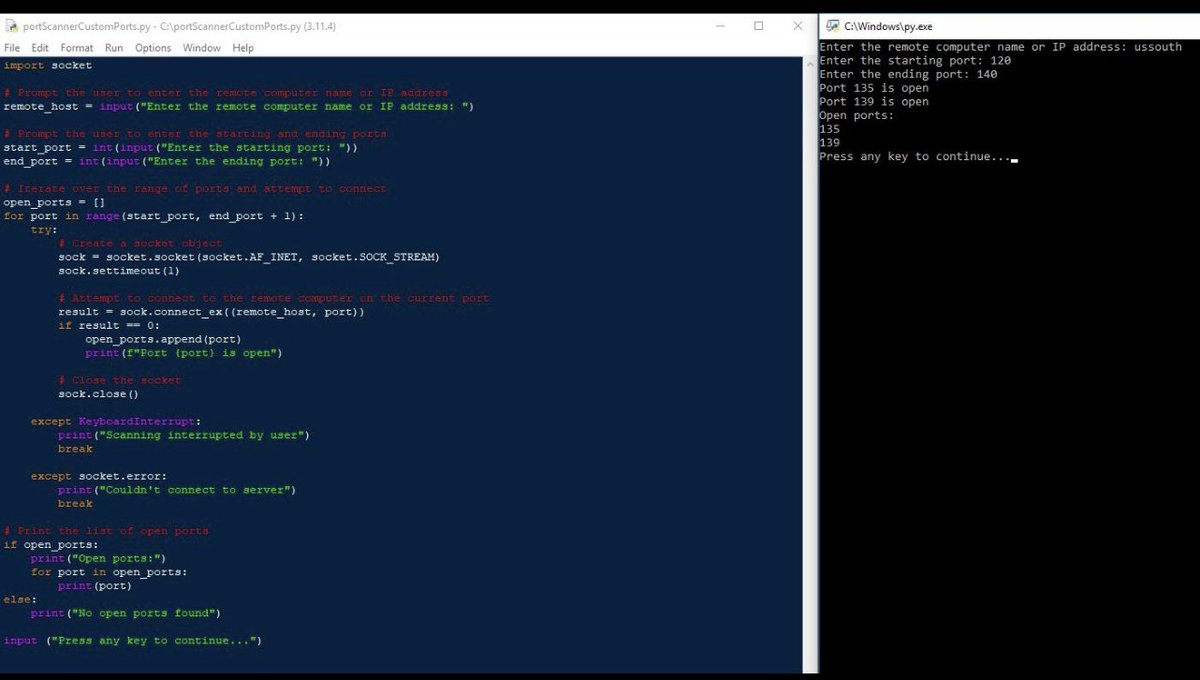This screenshot has width=1200, height=680.
Task: Click the 'sock = socket.socket' code line
Action: 249,257
